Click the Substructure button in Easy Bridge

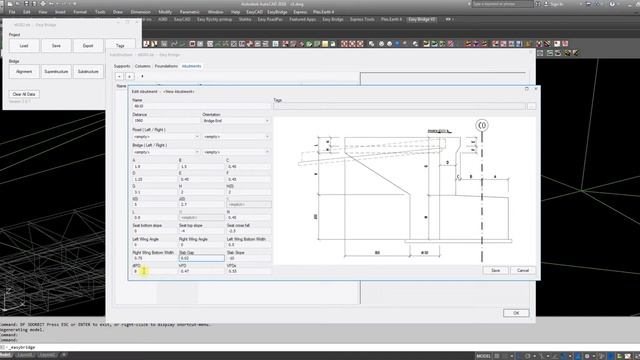(x=88, y=71)
